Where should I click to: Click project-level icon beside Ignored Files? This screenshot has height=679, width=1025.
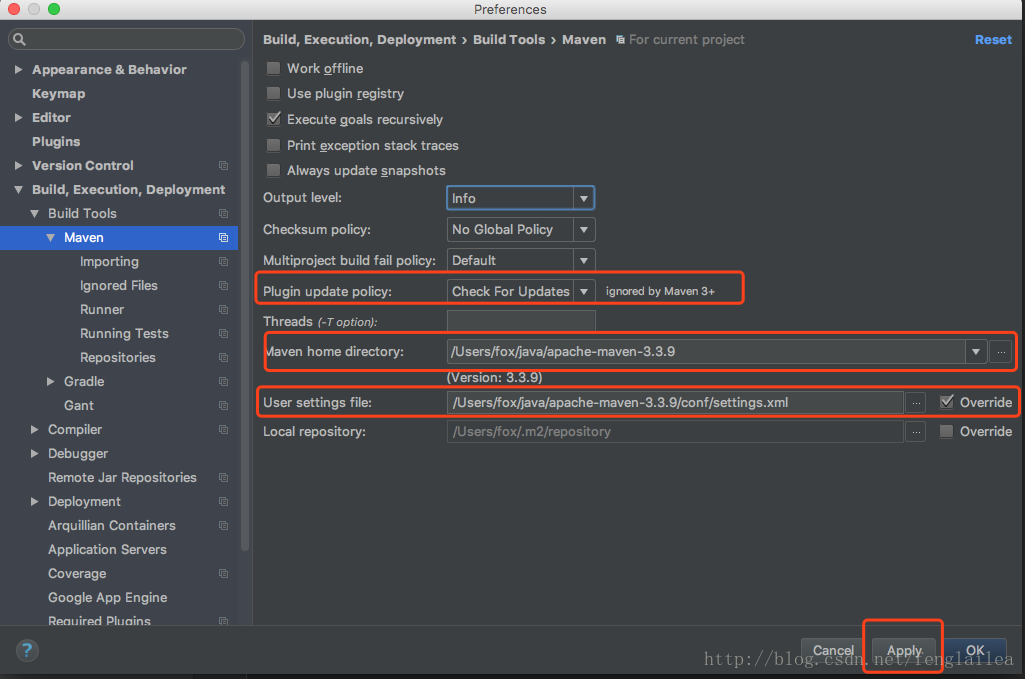[224, 286]
